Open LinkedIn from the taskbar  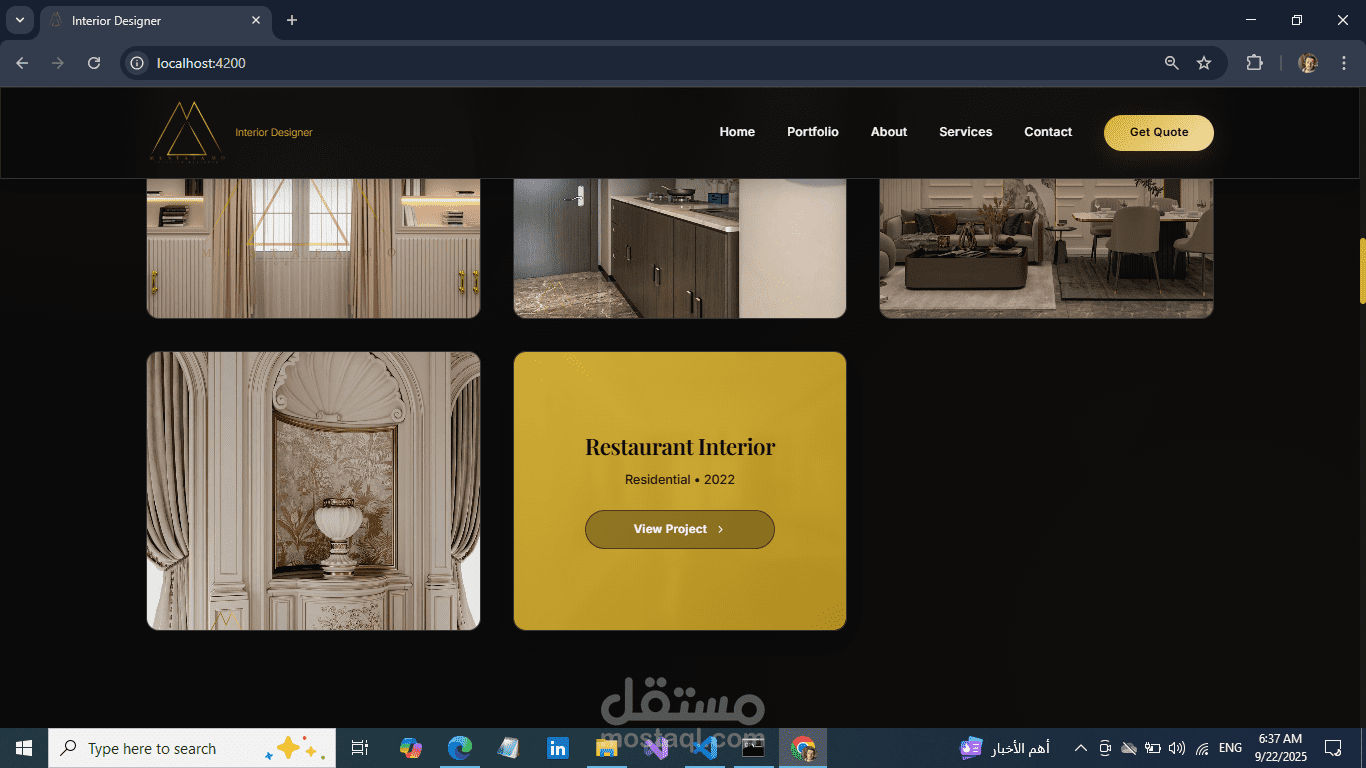click(x=557, y=748)
